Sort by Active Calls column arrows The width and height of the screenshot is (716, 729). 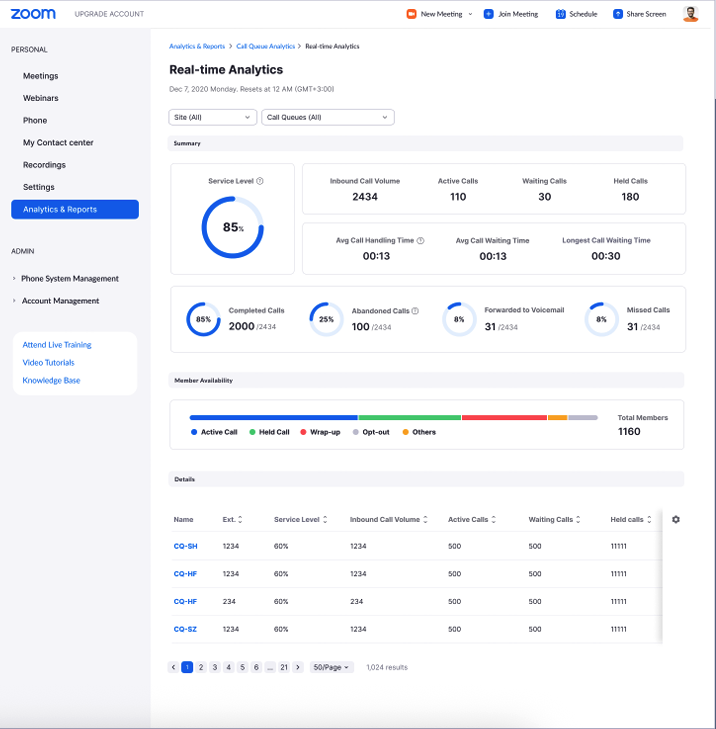(x=493, y=519)
